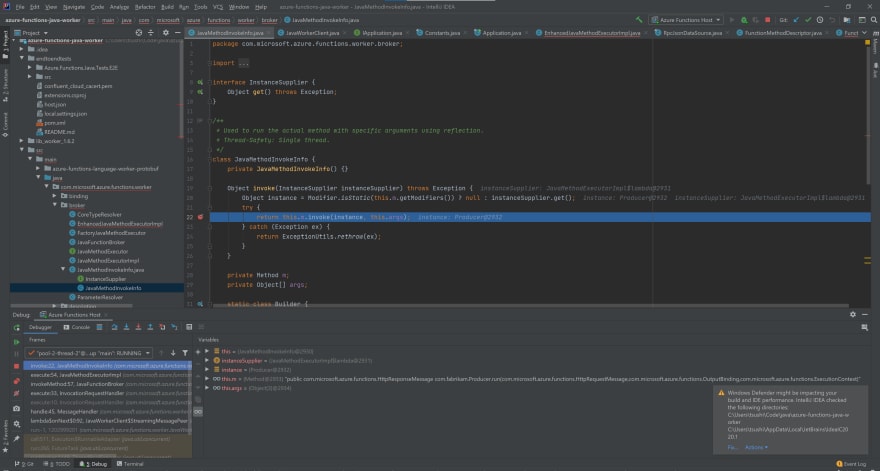
Task: Open the VCS menu
Action: pos(218,7)
